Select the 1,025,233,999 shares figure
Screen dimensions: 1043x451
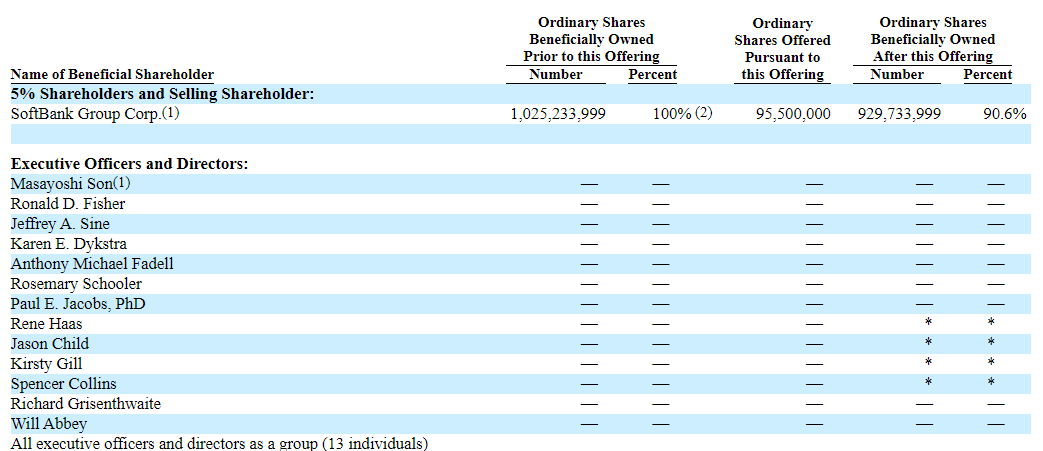557,114
